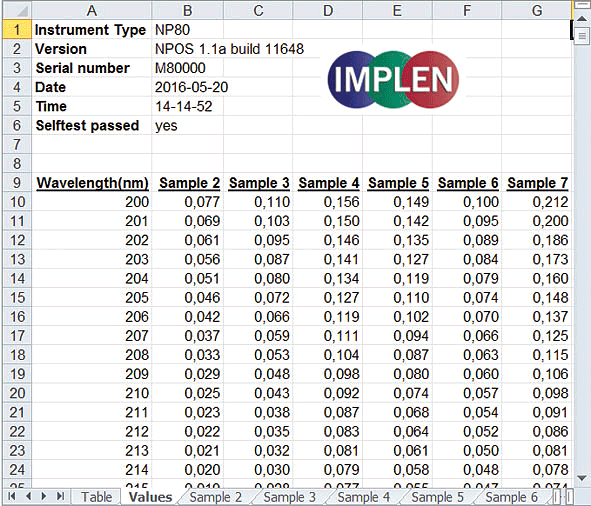
Task: Select the Version label cell
Action: tap(92, 49)
